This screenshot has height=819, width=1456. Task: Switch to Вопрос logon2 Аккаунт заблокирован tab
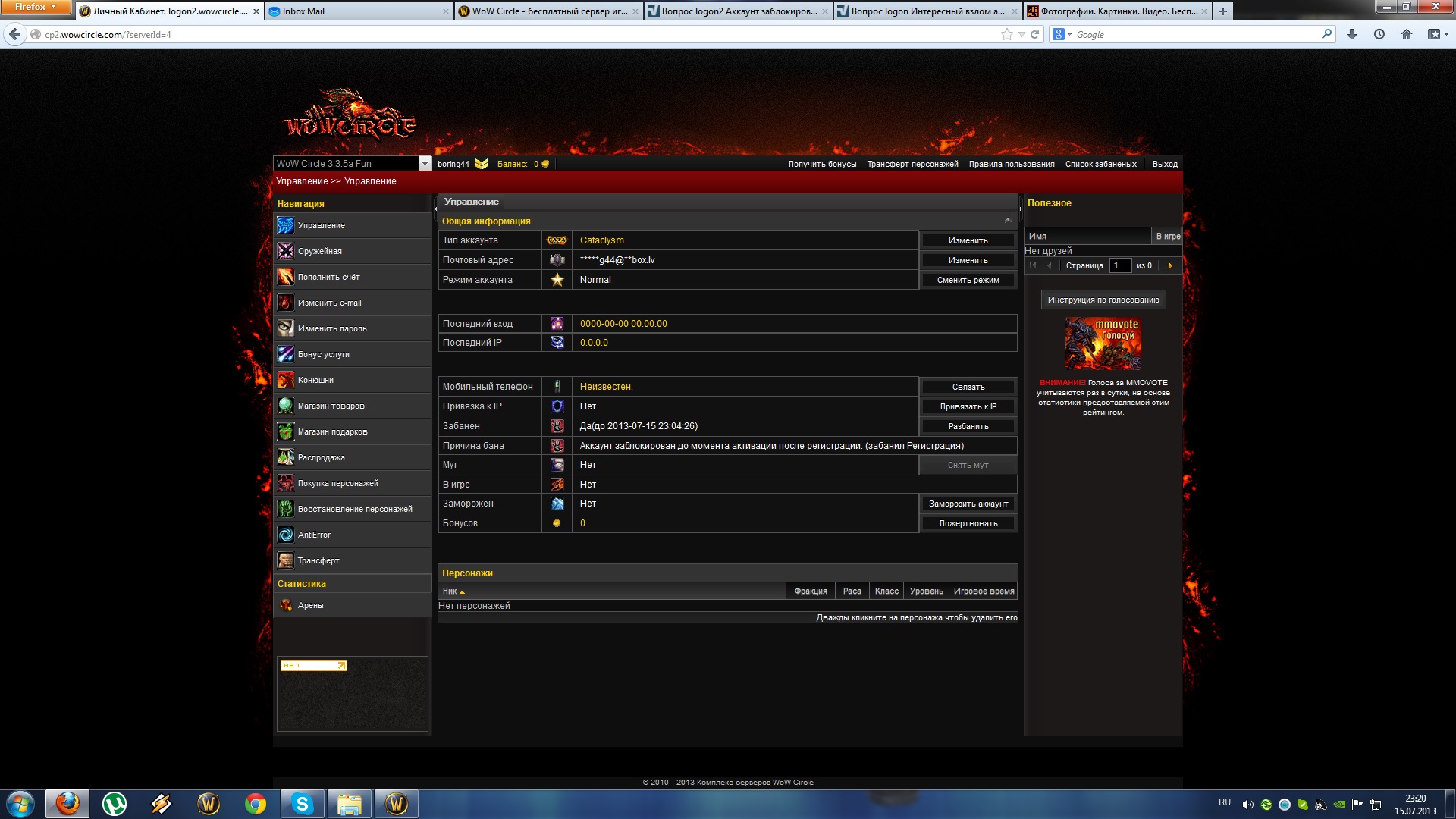(x=739, y=11)
